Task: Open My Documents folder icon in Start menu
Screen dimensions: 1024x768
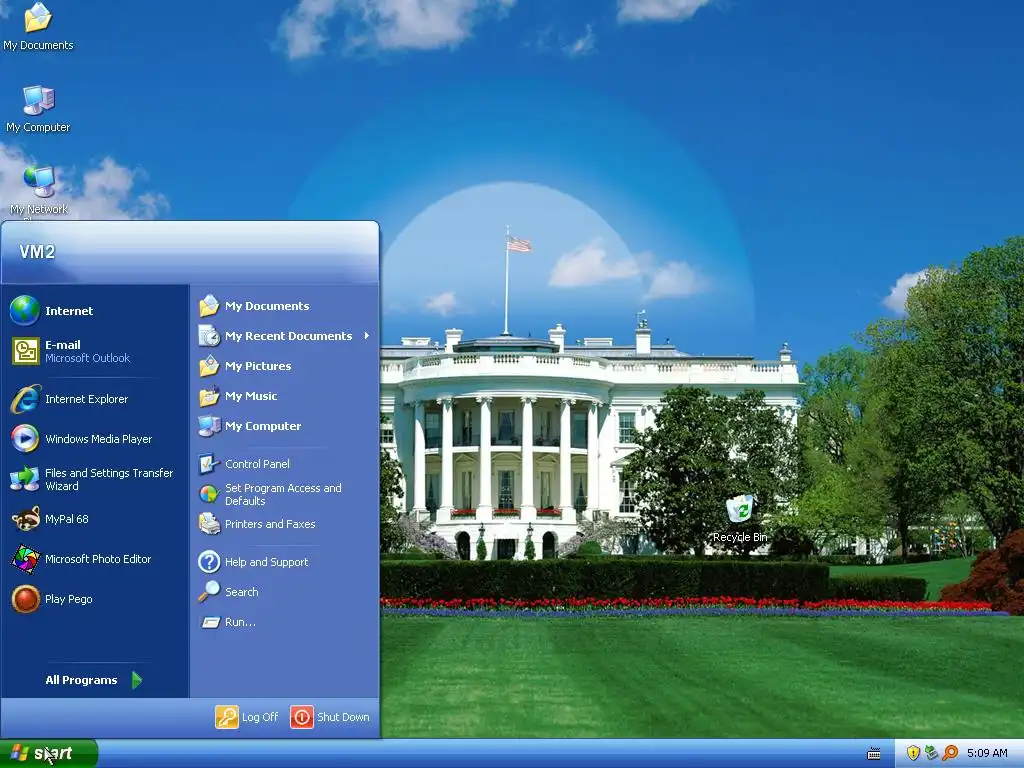Action: pyautogui.click(x=209, y=306)
